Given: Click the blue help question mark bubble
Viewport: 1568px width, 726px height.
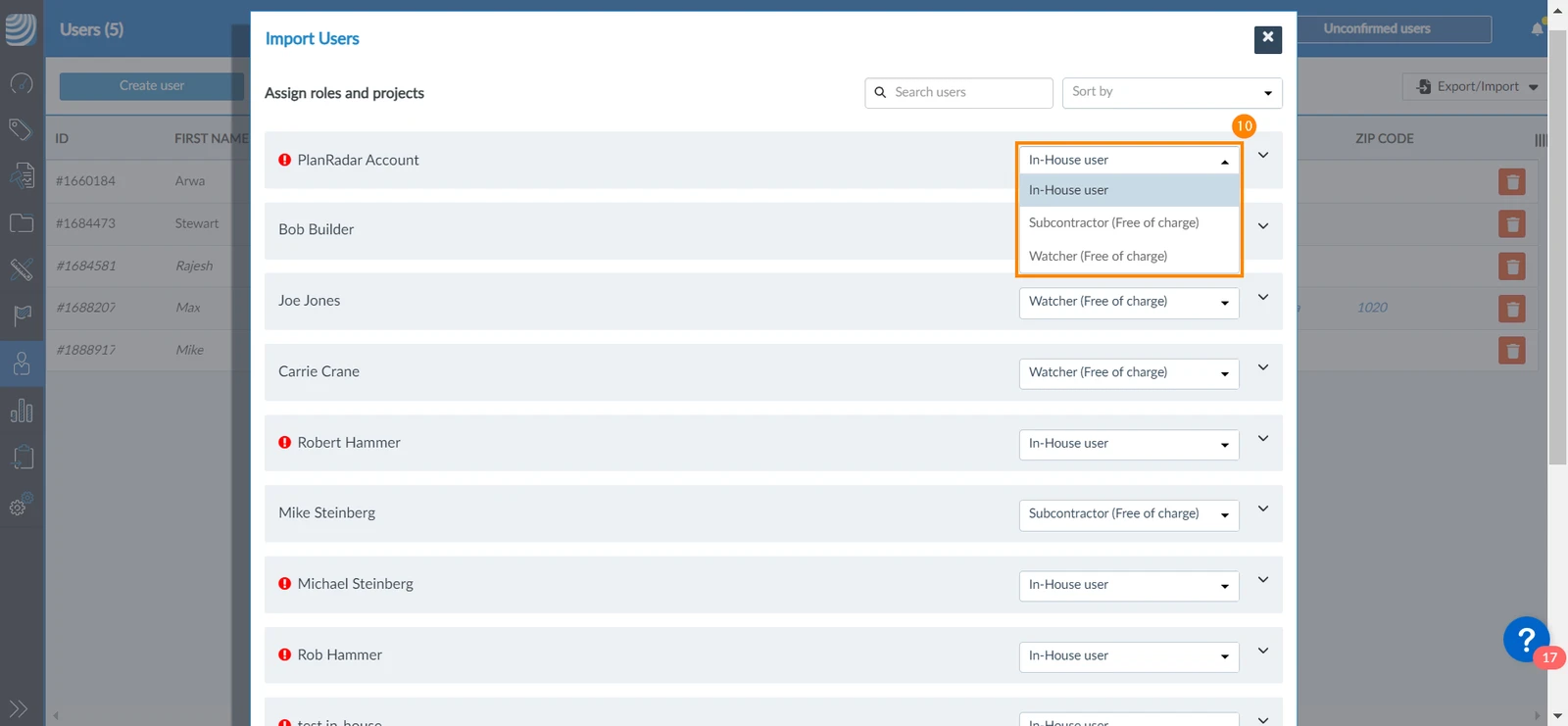Looking at the screenshot, I should click(x=1526, y=640).
